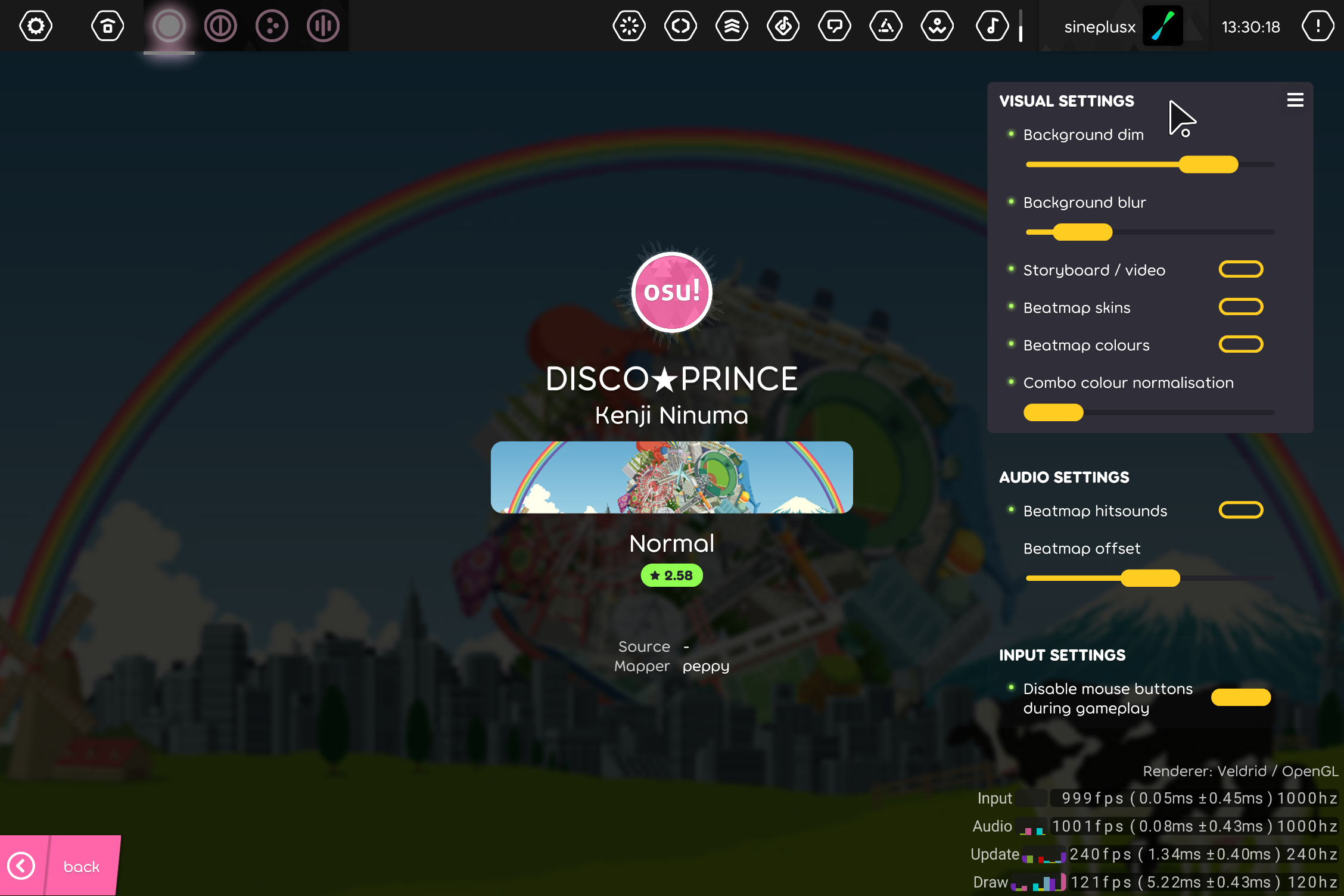
Task: Collapse the Input Settings section header
Action: tap(1062, 655)
